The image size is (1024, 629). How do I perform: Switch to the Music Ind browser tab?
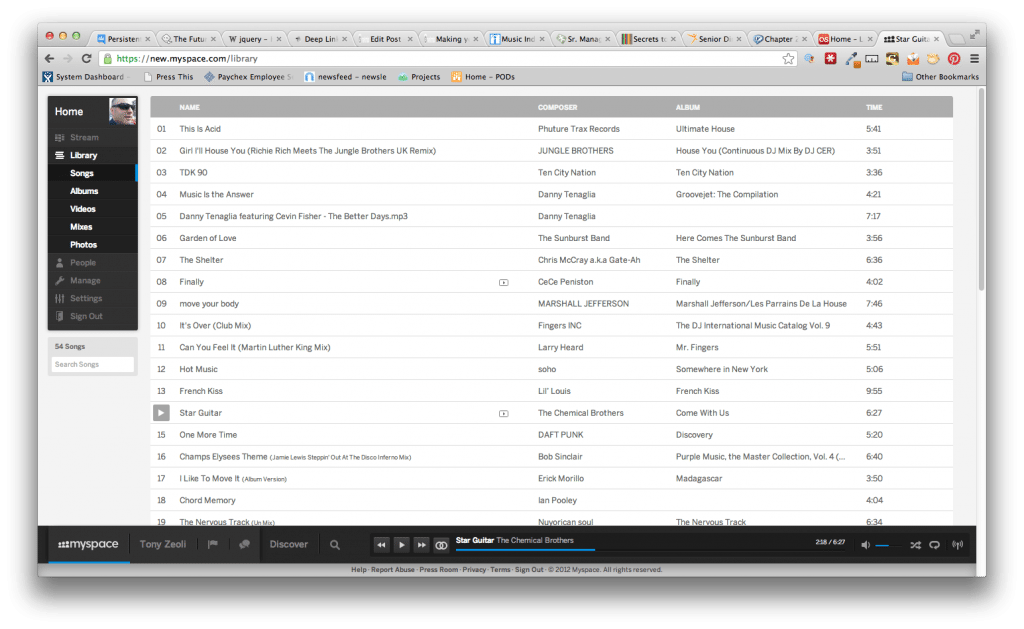point(517,39)
